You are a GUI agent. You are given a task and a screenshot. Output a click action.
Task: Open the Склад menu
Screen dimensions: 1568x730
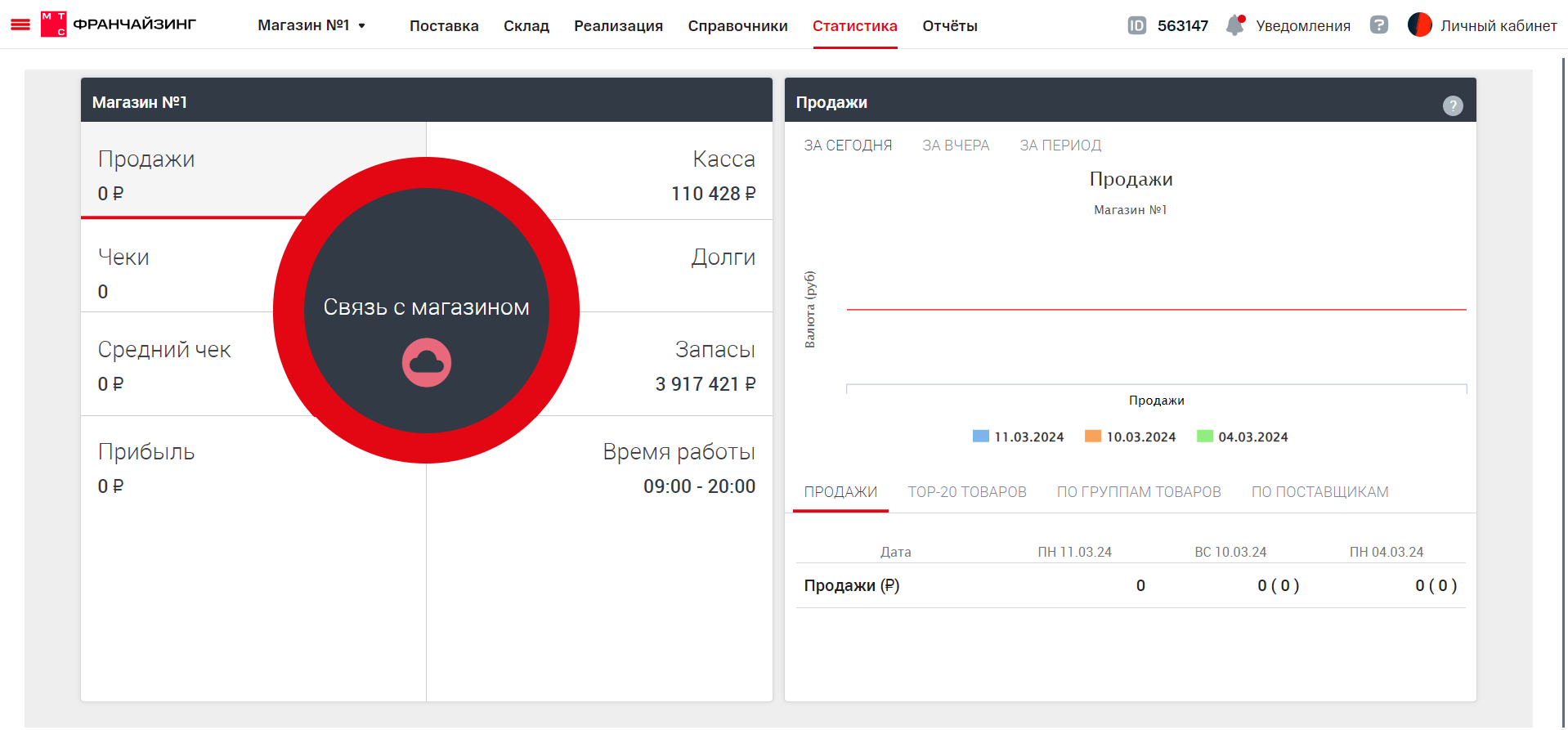coord(526,25)
